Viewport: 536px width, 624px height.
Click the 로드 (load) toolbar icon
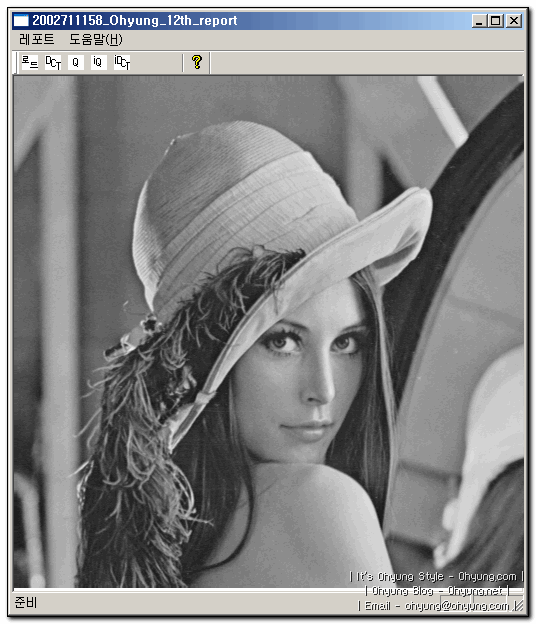point(29,62)
